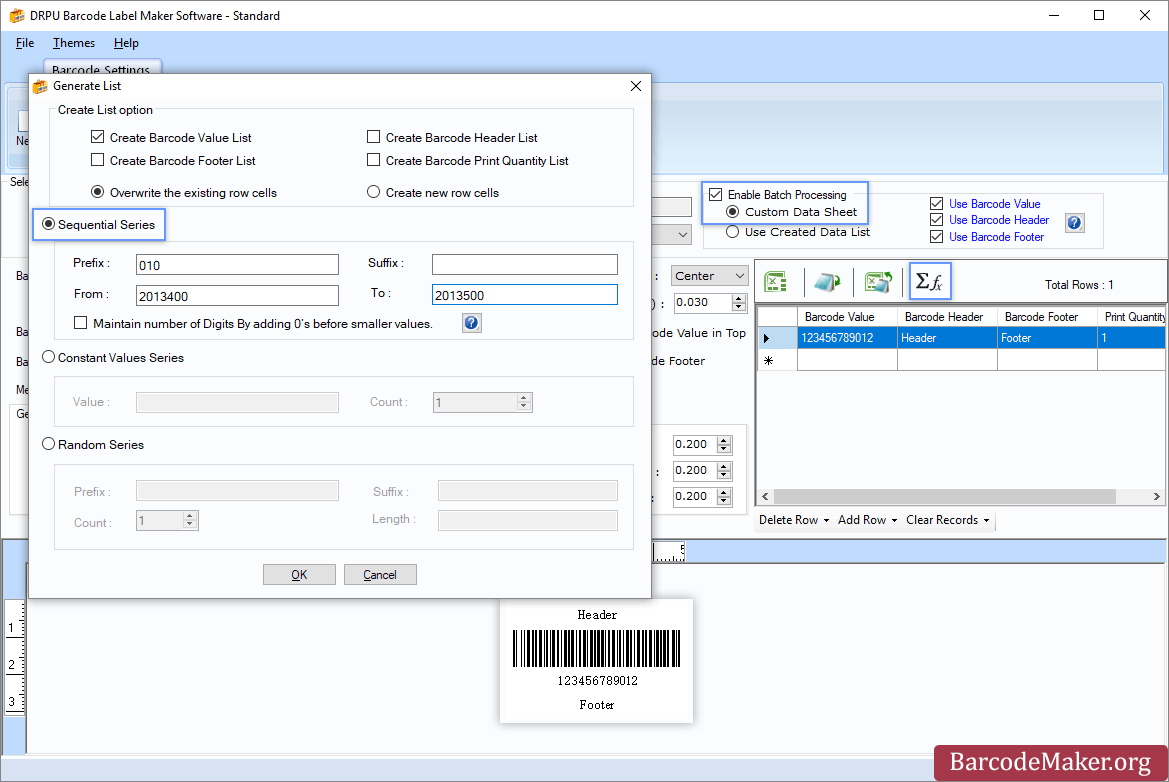Minimize the DRPU Barcode Label Maker window

(1053, 16)
